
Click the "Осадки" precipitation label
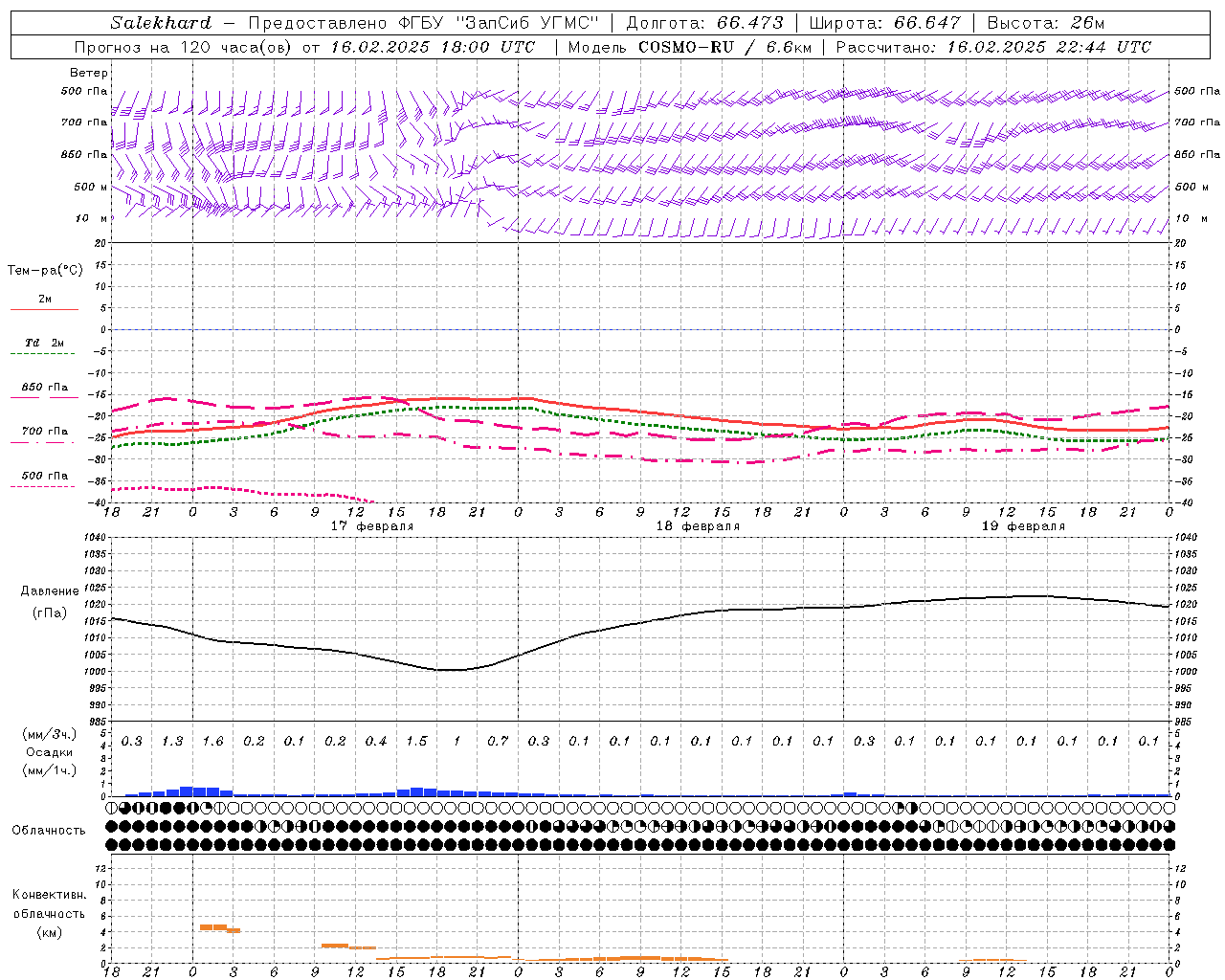(49, 752)
